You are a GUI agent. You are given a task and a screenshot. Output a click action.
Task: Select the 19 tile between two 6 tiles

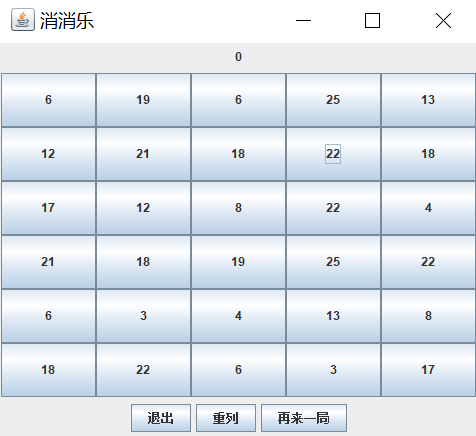(143, 100)
